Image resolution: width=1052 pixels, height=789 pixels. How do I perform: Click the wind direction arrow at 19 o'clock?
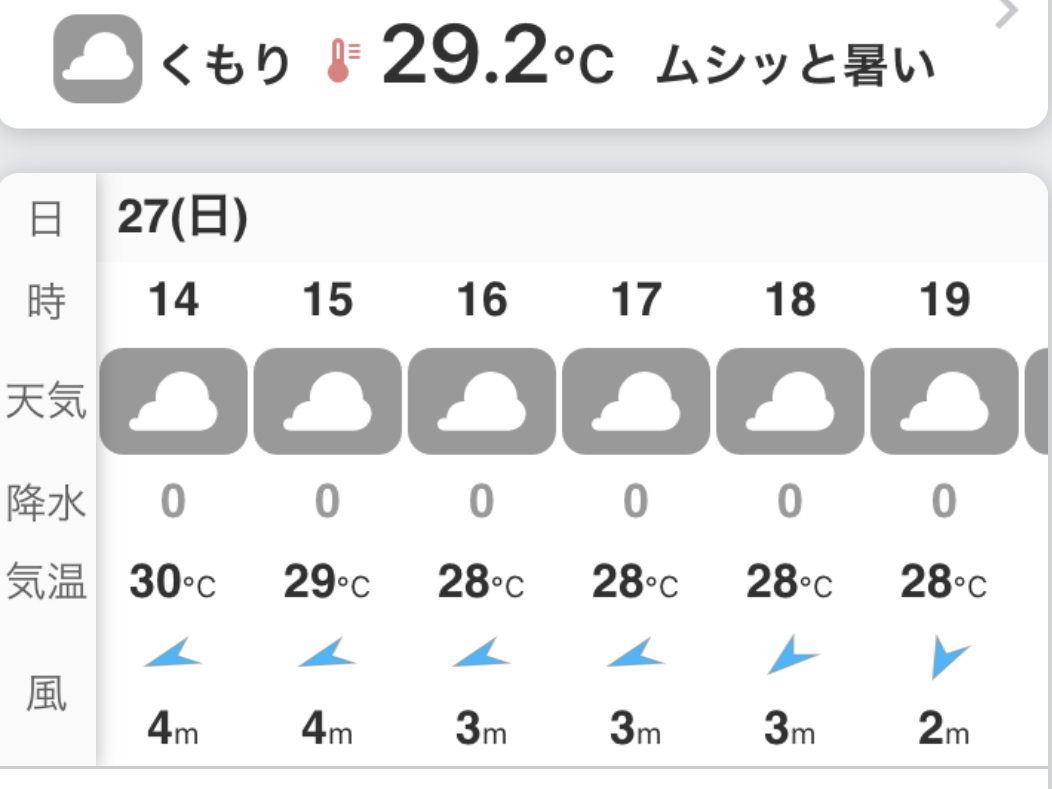pos(945,658)
